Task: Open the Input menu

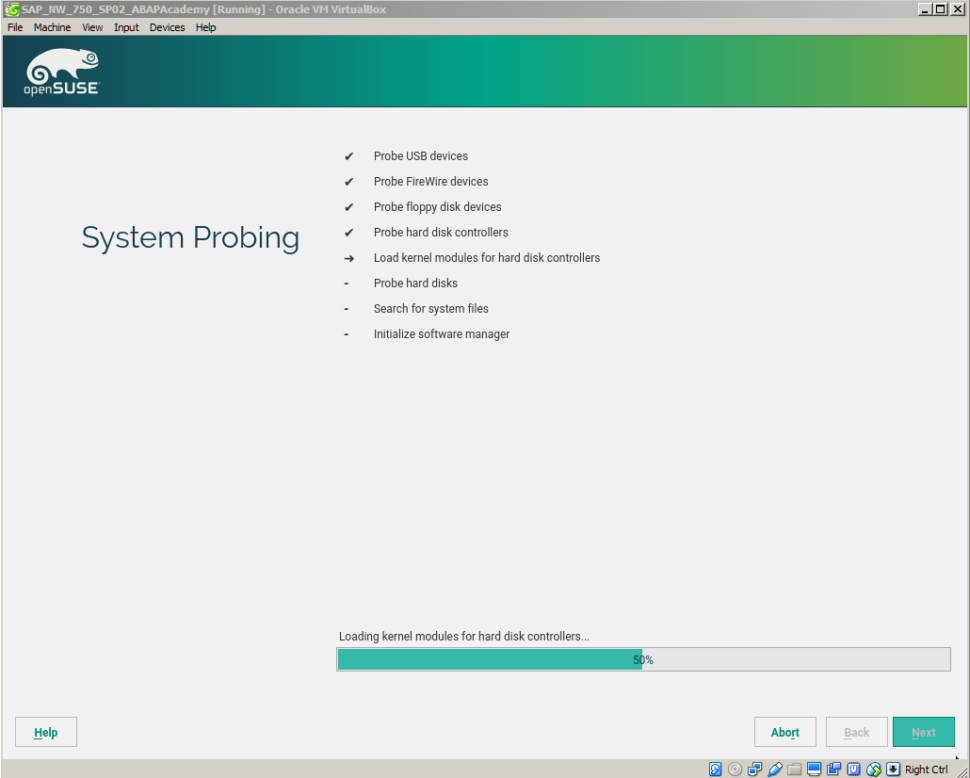Action: 125,27
